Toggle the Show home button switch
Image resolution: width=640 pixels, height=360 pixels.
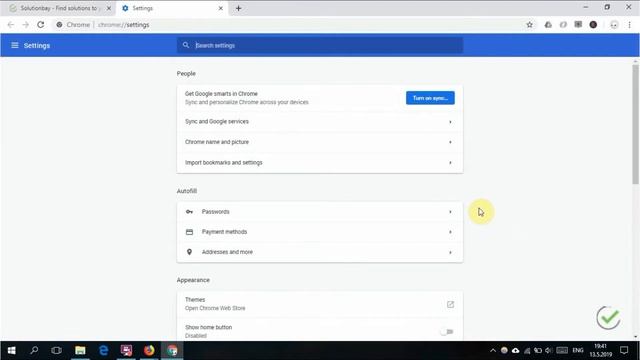[447, 331]
